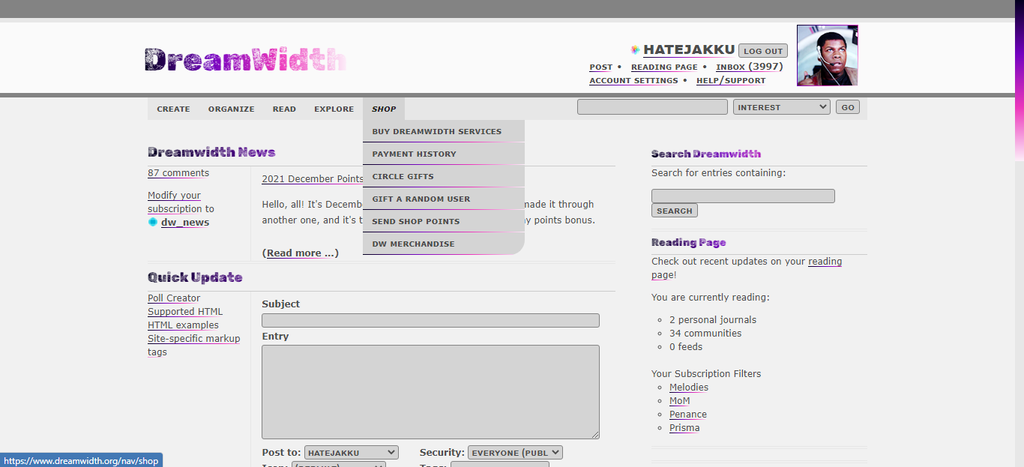Open the Poll Creator link
Viewport: 1024px width, 467px height.
[174, 298]
